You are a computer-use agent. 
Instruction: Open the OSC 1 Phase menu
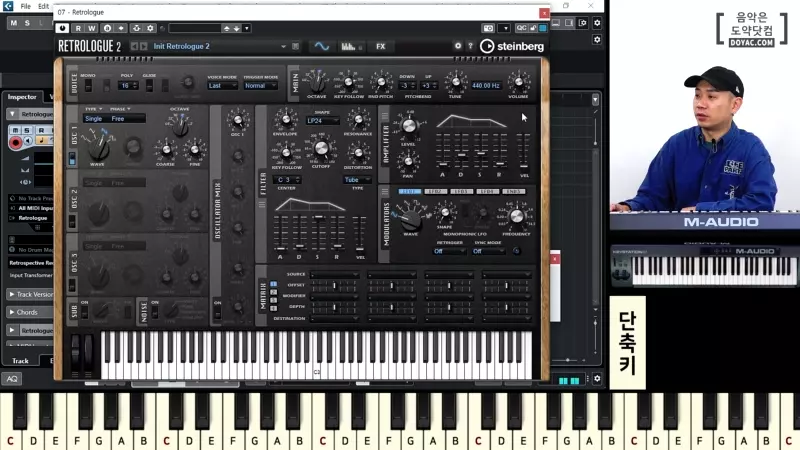tap(120, 109)
